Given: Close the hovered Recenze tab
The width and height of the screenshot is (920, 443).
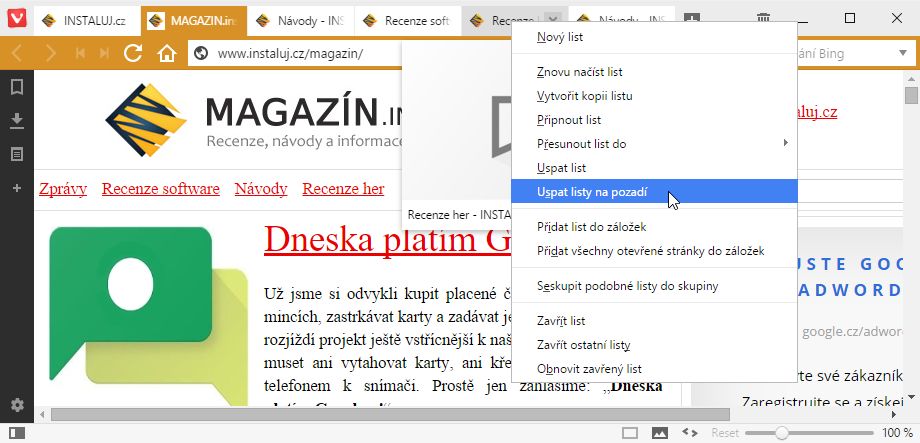Looking at the screenshot, I should click(553, 20).
